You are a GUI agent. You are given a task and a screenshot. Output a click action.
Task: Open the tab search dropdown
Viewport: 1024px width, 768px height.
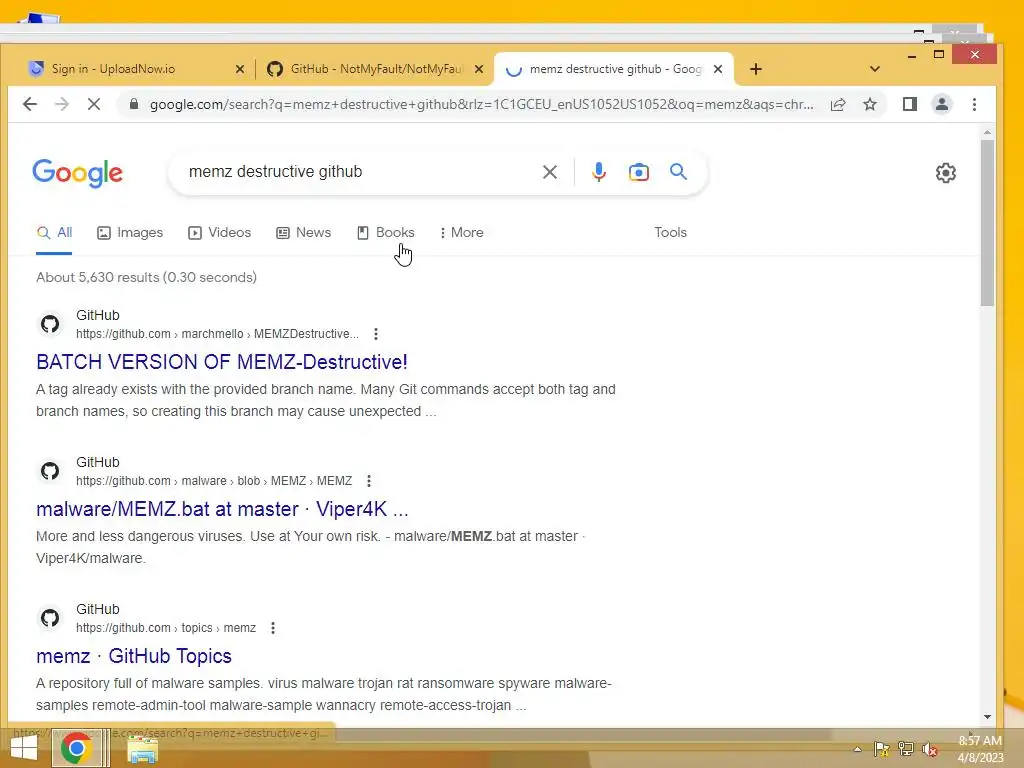pyautogui.click(x=874, y=69)
